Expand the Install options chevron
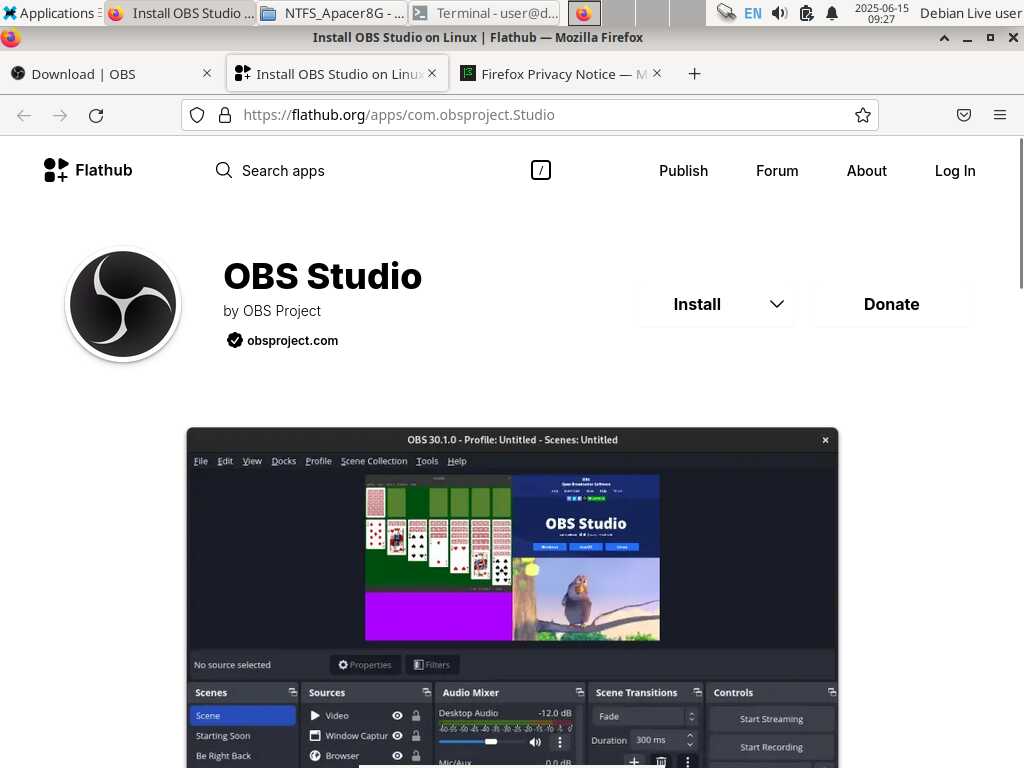The height and width of the screenshot is (768, 1024). (776, 304)
